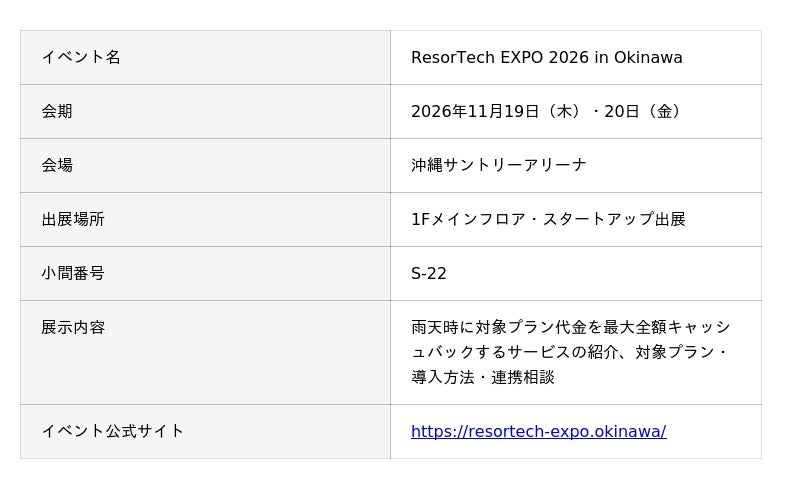Viewport: 800px width, 489px height.
Task: Click the 1Fメインフロア・スタートアップ出展 text
Action: (548, 219)
